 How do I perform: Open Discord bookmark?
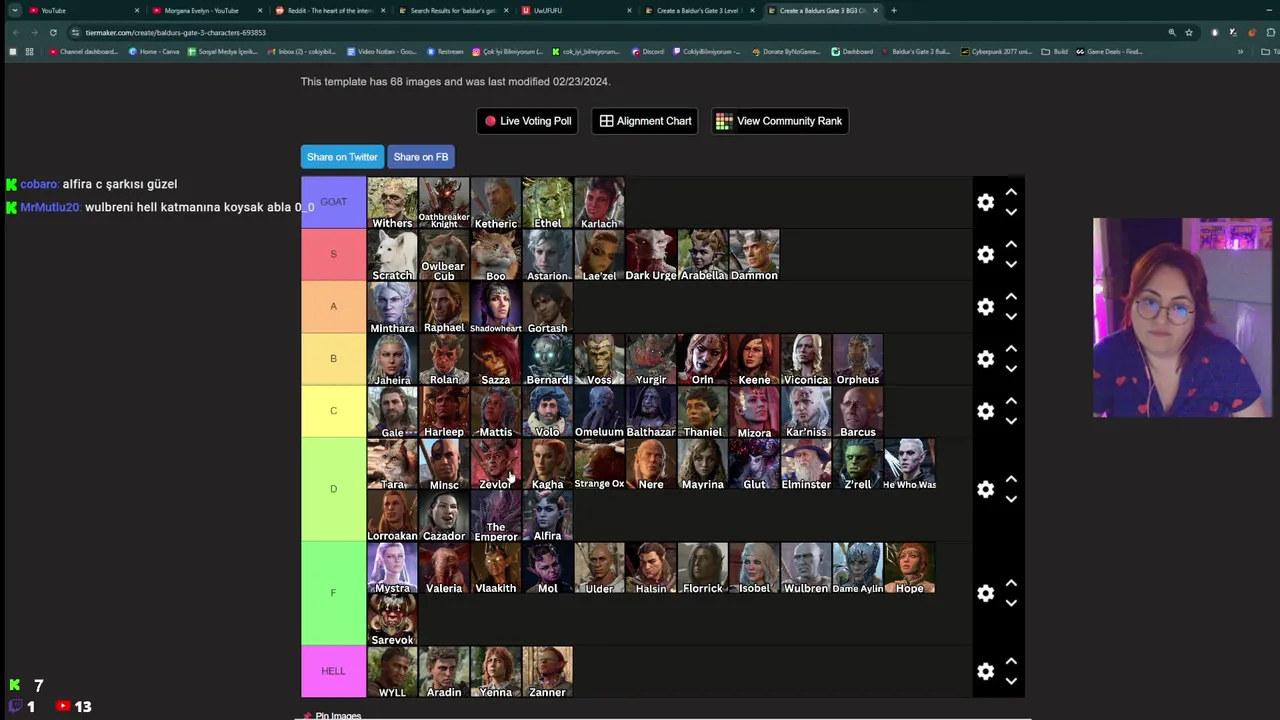[649, 51]
